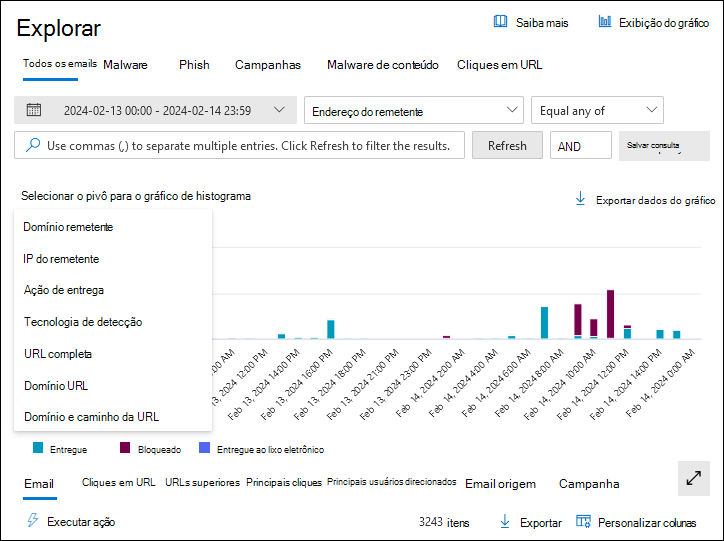Open Personalizar colunas columns icon
This screenshot has width=724, height=541.
(x=583, y=522)
